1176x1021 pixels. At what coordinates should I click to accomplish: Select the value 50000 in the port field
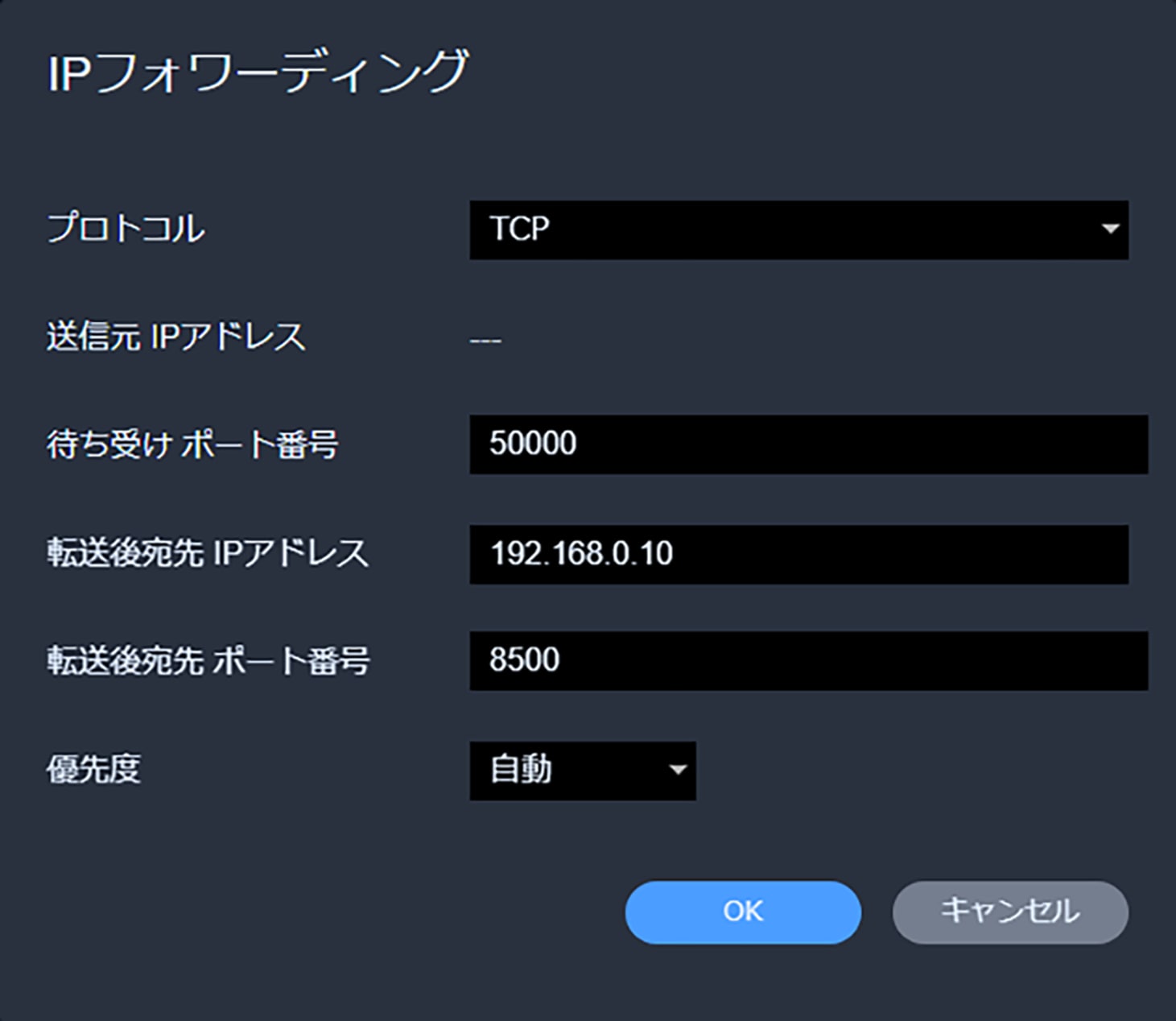(x=534, y=444)
